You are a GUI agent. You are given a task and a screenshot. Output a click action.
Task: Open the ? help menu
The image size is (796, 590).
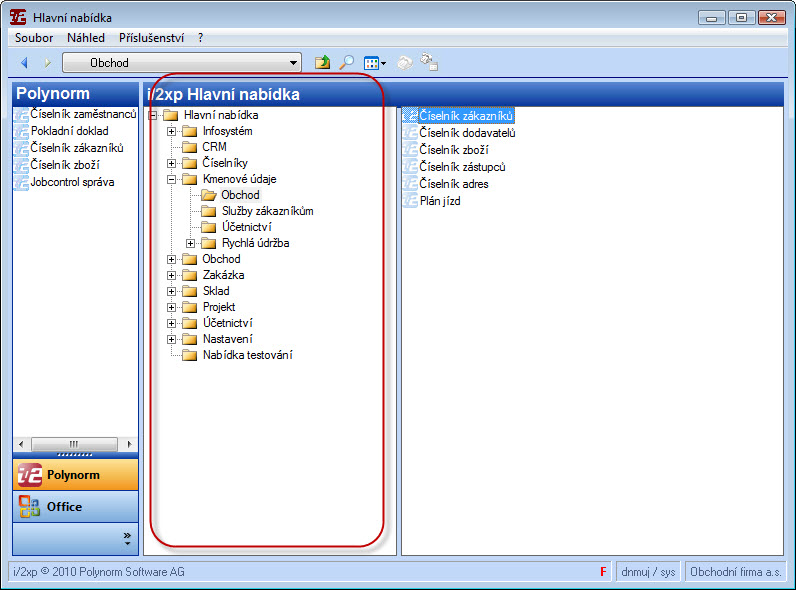pyautogui.click(x=201, y=38)
